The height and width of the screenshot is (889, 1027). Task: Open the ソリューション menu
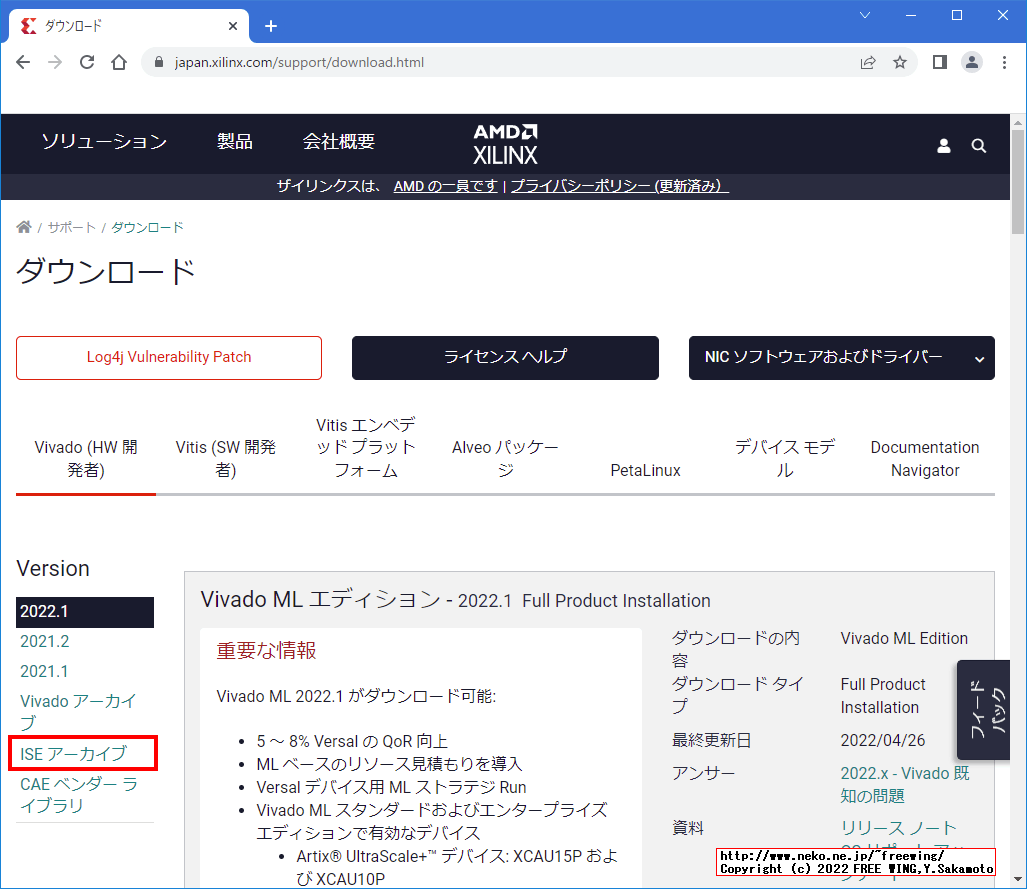104,143
